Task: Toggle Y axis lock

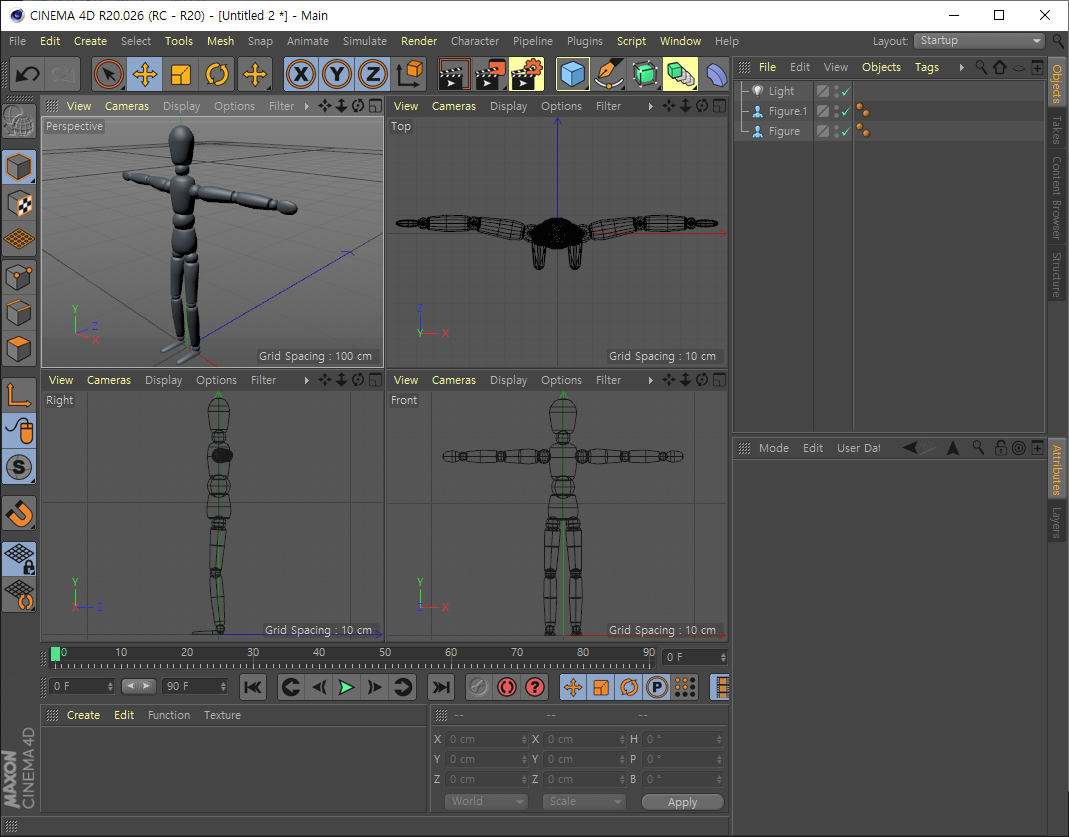Action: [x=337, y=74]
